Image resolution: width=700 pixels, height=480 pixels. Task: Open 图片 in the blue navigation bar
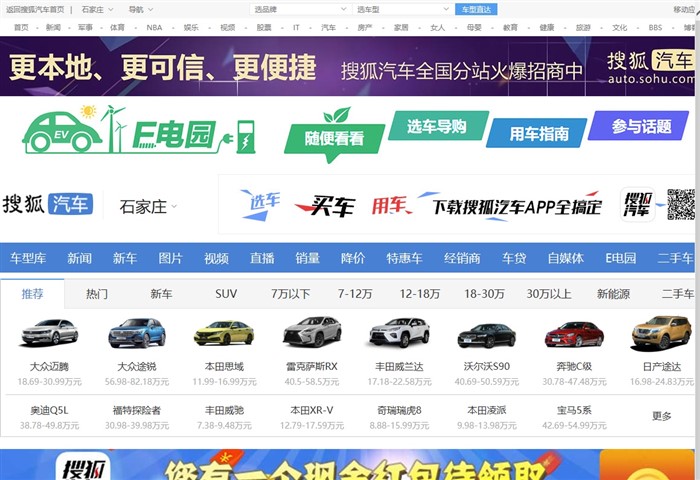(x=171, y=258)
